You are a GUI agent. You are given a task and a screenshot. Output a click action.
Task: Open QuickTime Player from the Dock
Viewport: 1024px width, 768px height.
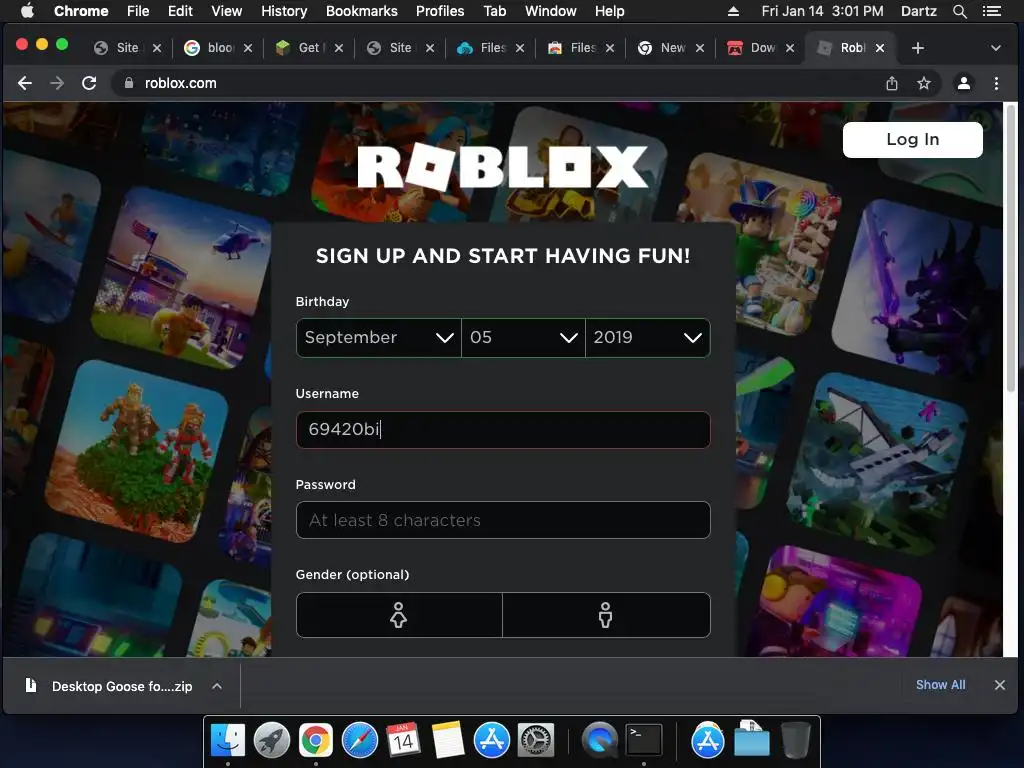pyautogui.click(x=600, y=740)
